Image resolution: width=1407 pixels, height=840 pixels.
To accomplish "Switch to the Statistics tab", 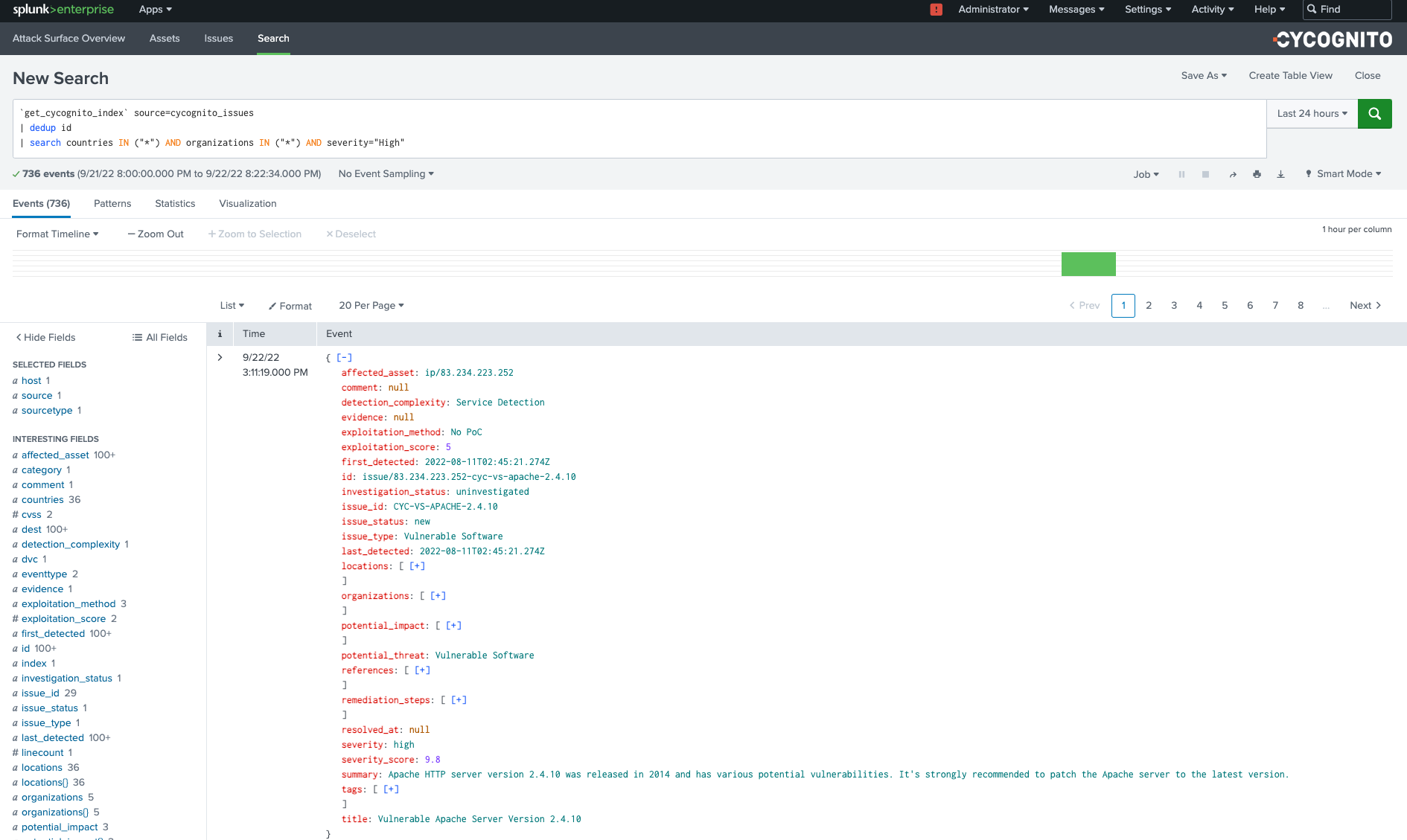I will point(175,204).
